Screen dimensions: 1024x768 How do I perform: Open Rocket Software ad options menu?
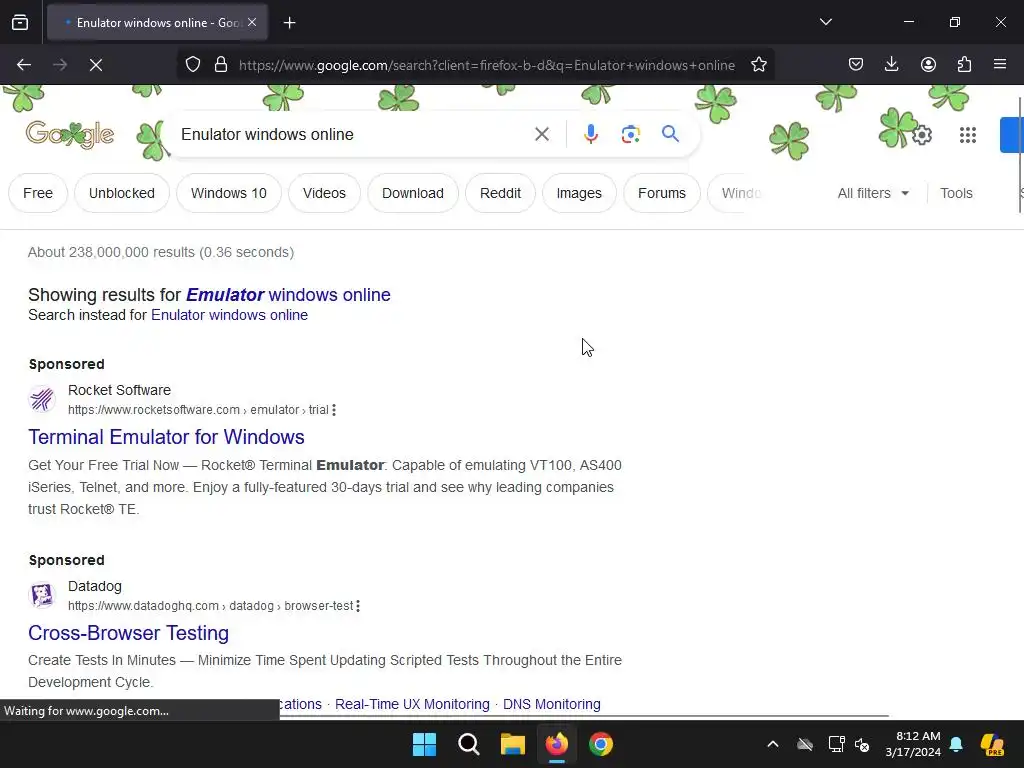click(334, 410)
